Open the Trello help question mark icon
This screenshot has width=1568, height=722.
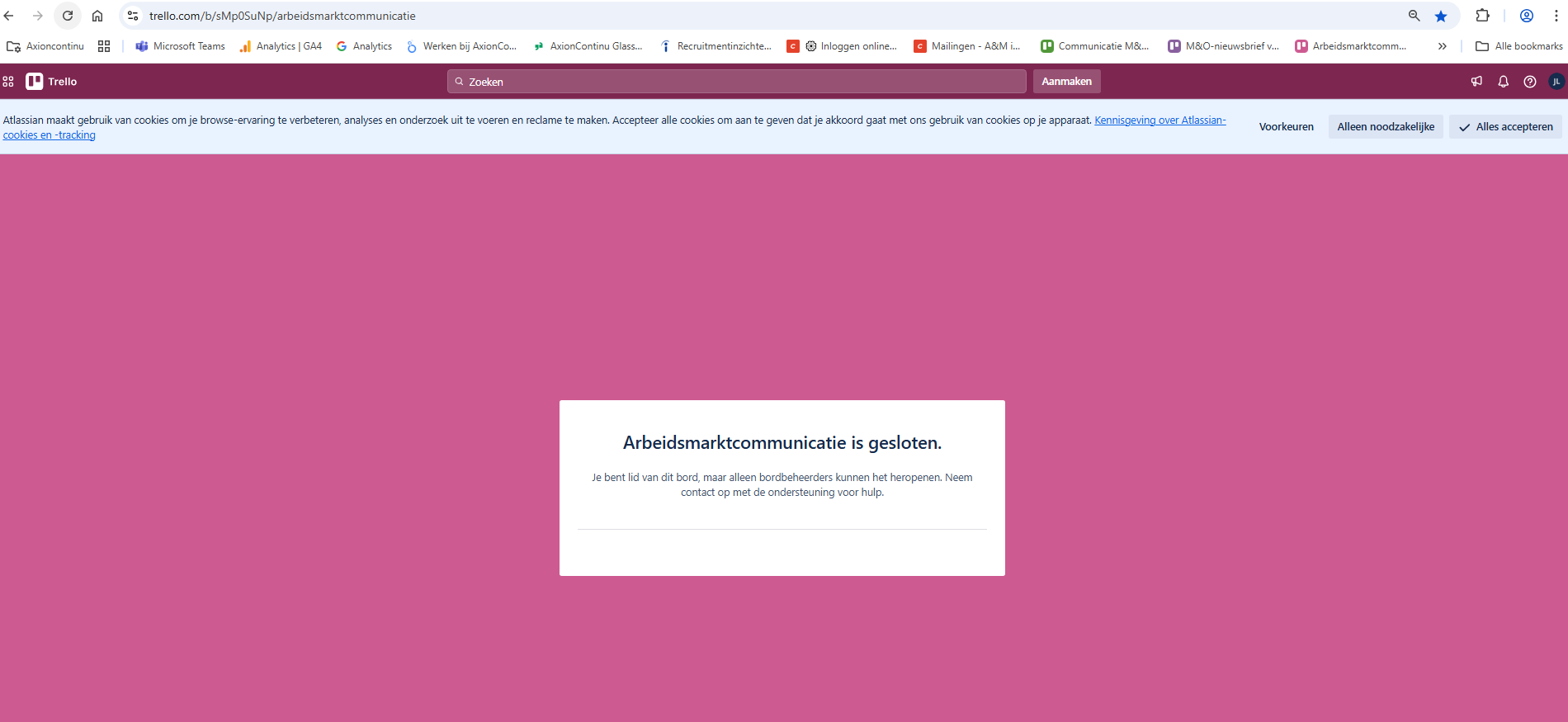tap(1530, 82)
